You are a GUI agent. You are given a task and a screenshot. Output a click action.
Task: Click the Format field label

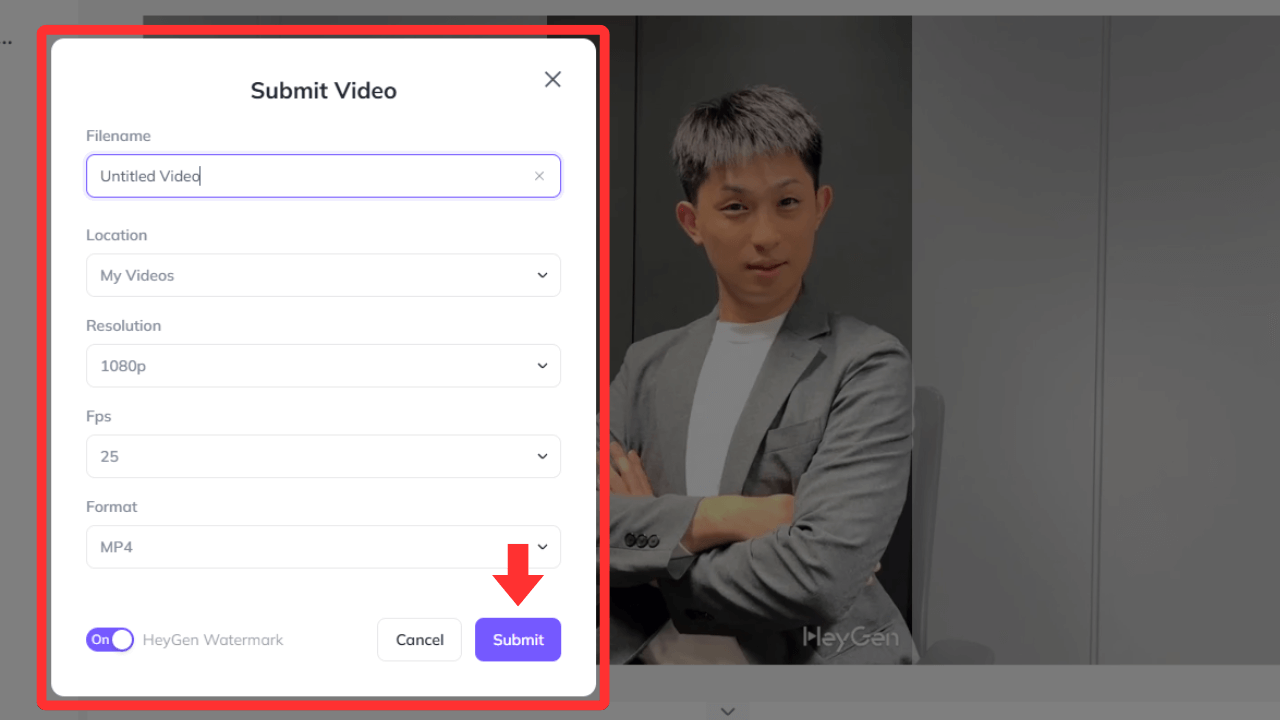pyautogui.click(x=111, y=507)
